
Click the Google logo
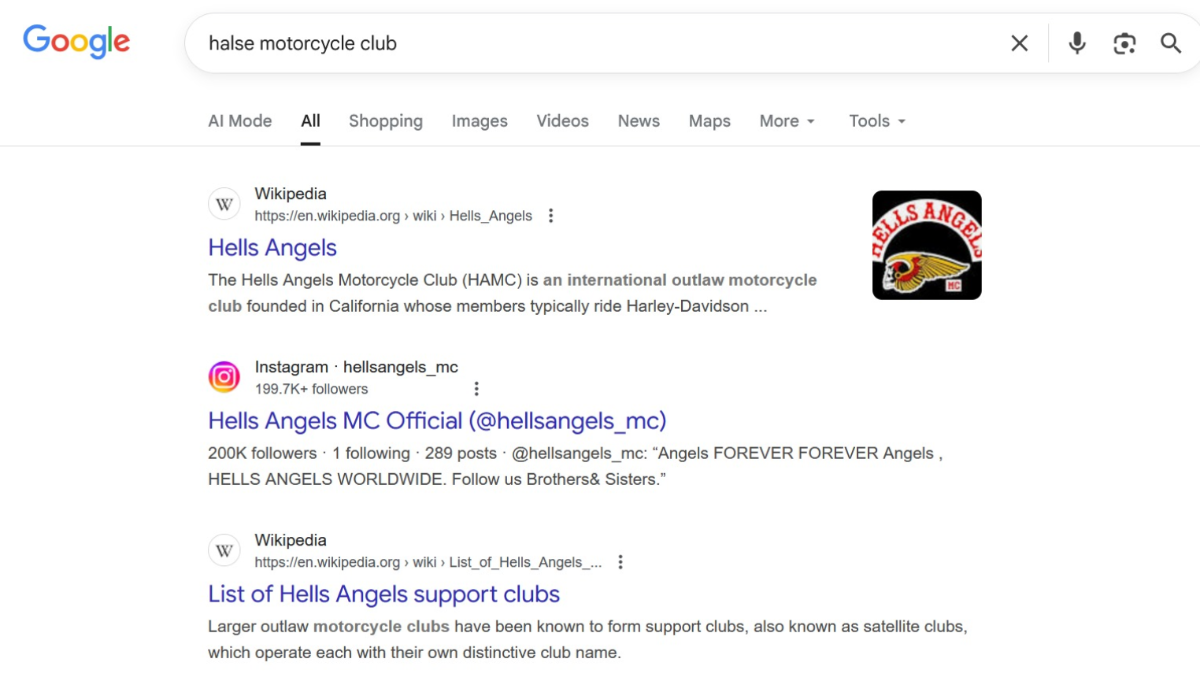pyautogui.click(x=77, y=42)
